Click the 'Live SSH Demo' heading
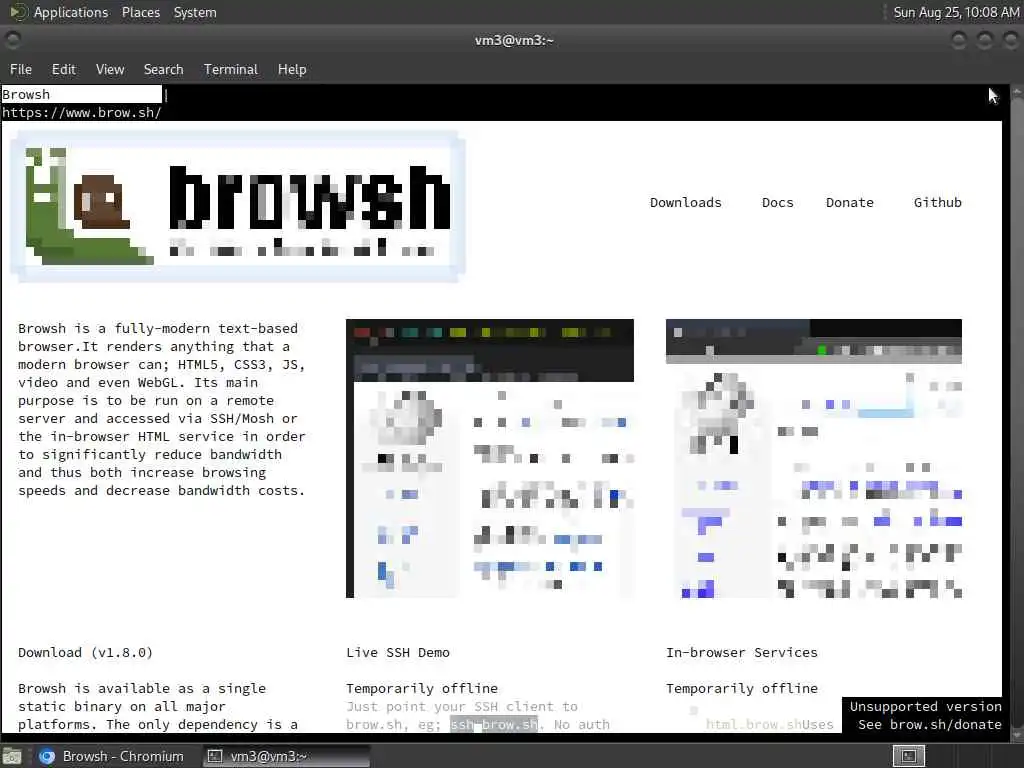 click(x=398, y=652)
